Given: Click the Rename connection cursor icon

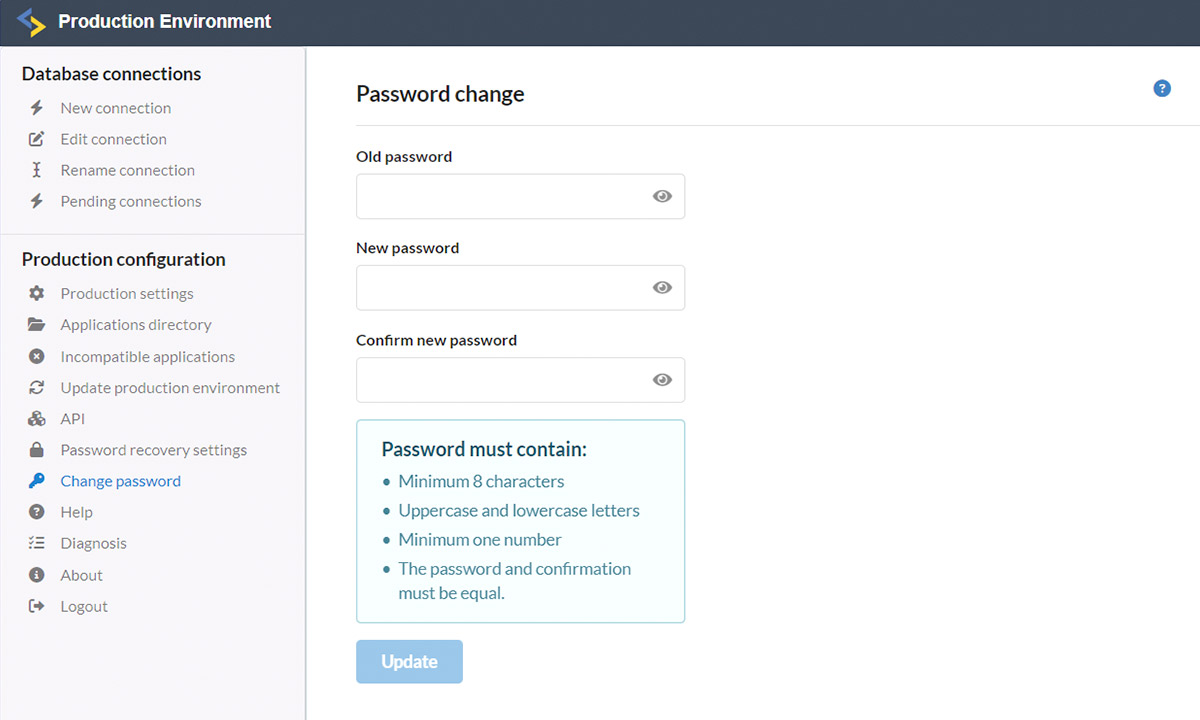Looking at the screenshot, I should pos(37,170).
